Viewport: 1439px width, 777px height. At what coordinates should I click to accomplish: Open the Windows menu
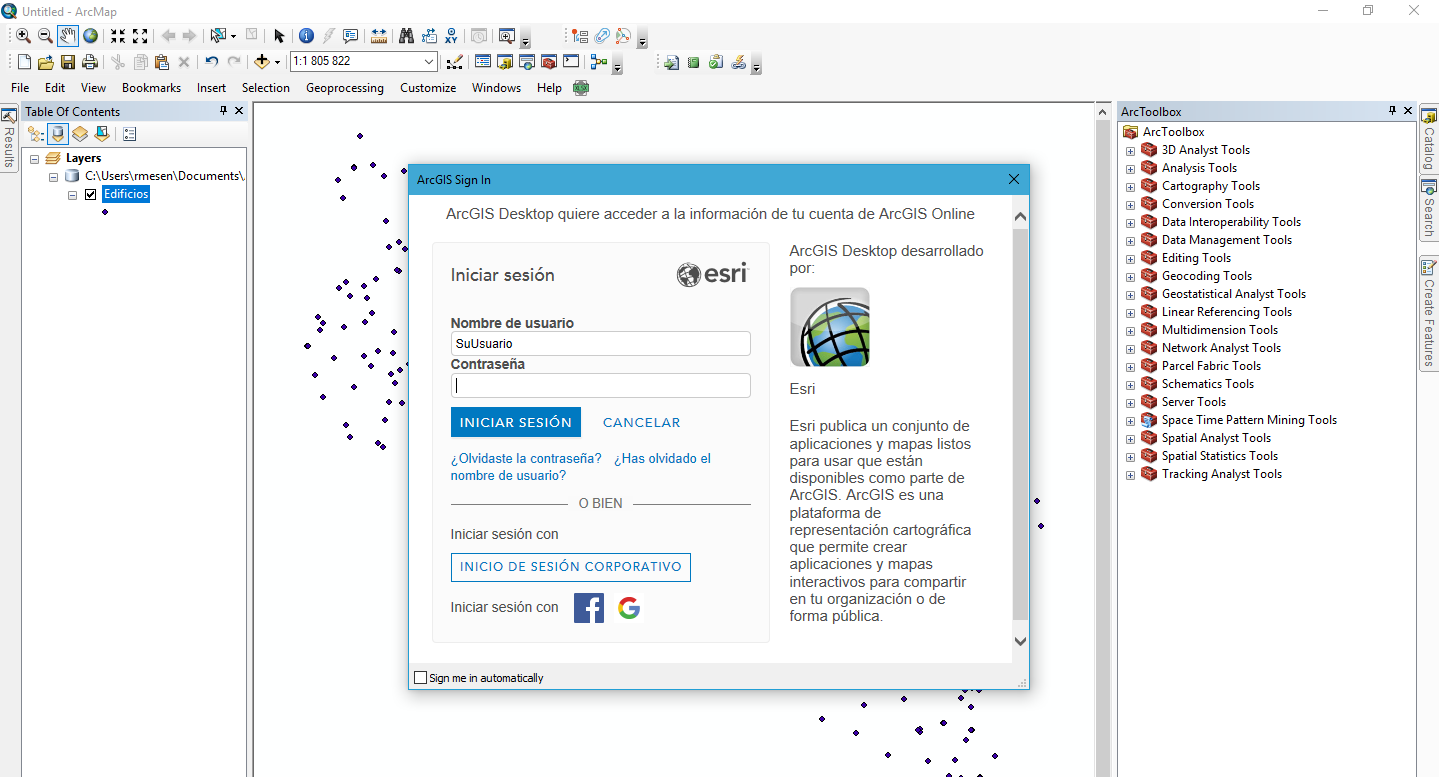click(497, 88)
